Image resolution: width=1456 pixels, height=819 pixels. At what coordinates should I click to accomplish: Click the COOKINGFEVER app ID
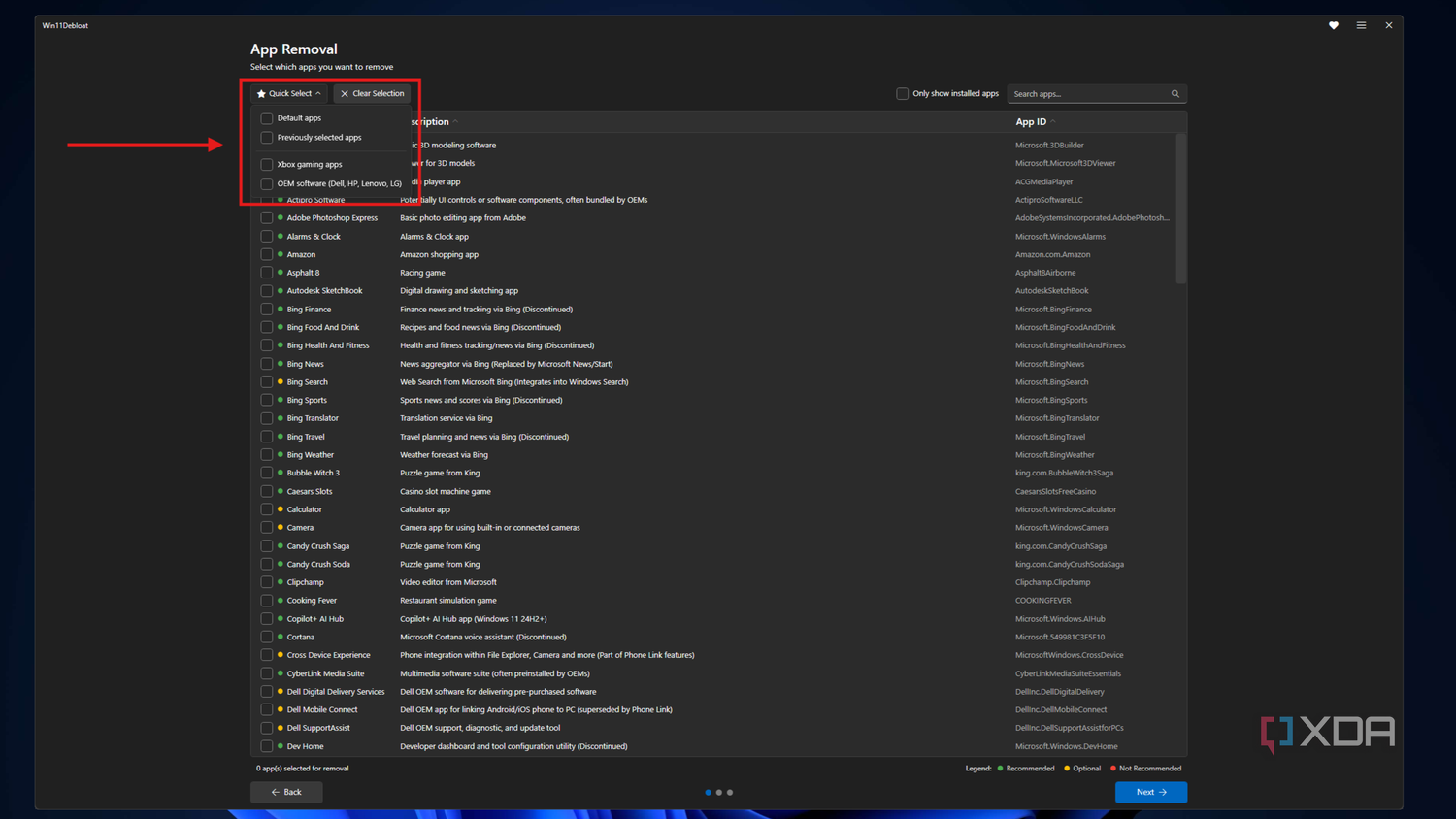pos(1043,601)
